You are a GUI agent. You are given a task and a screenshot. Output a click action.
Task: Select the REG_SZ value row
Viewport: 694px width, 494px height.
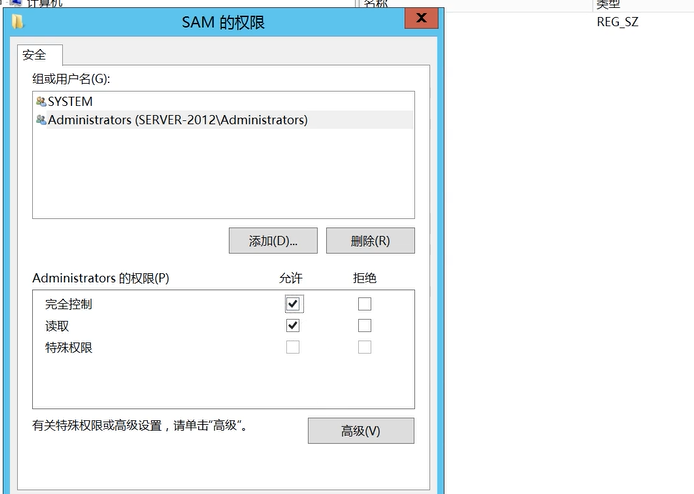click(x=617, y=21)
